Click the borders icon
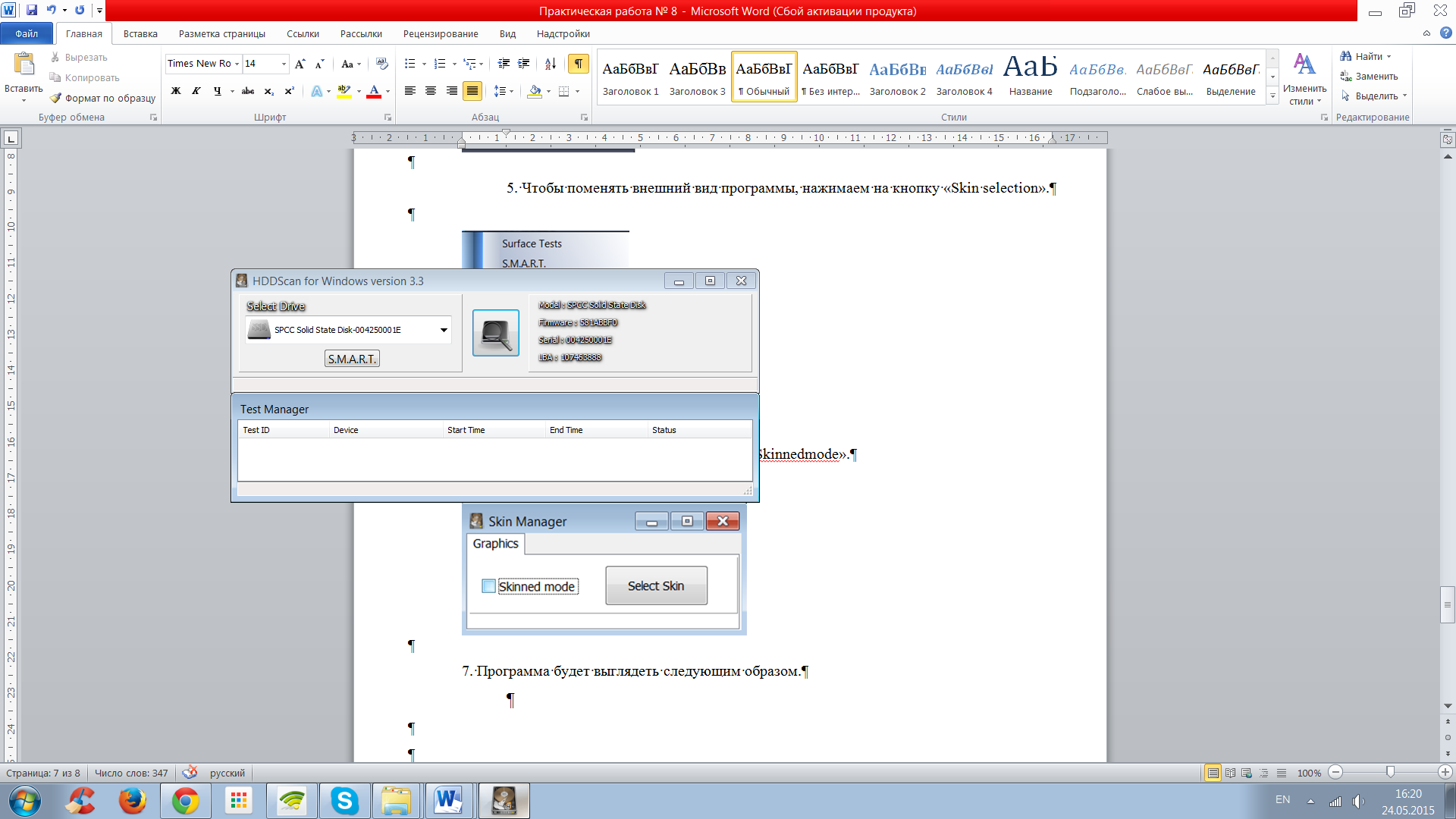 563,91
